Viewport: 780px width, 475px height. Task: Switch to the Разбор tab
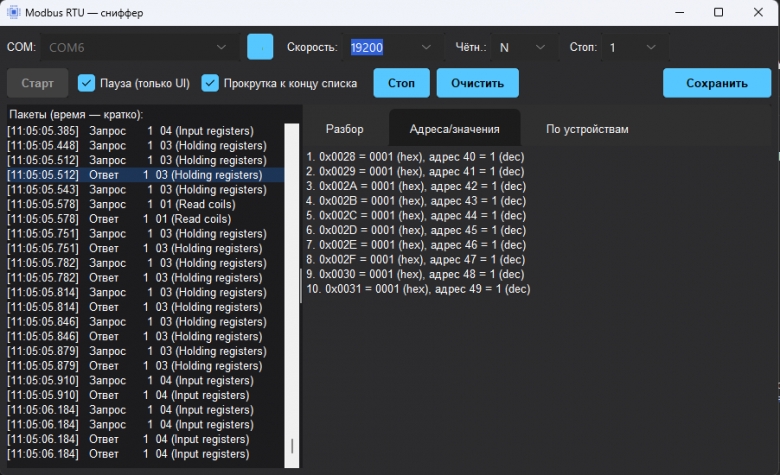pos(344,129)
